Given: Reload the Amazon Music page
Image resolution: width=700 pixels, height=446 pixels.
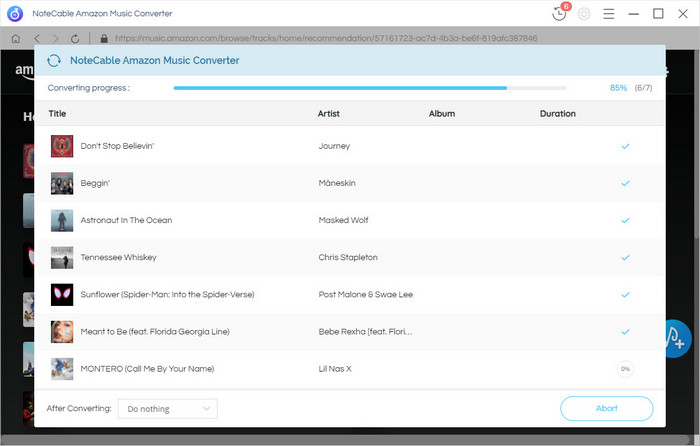Looking at the screenshot, I should pos(75,39).
